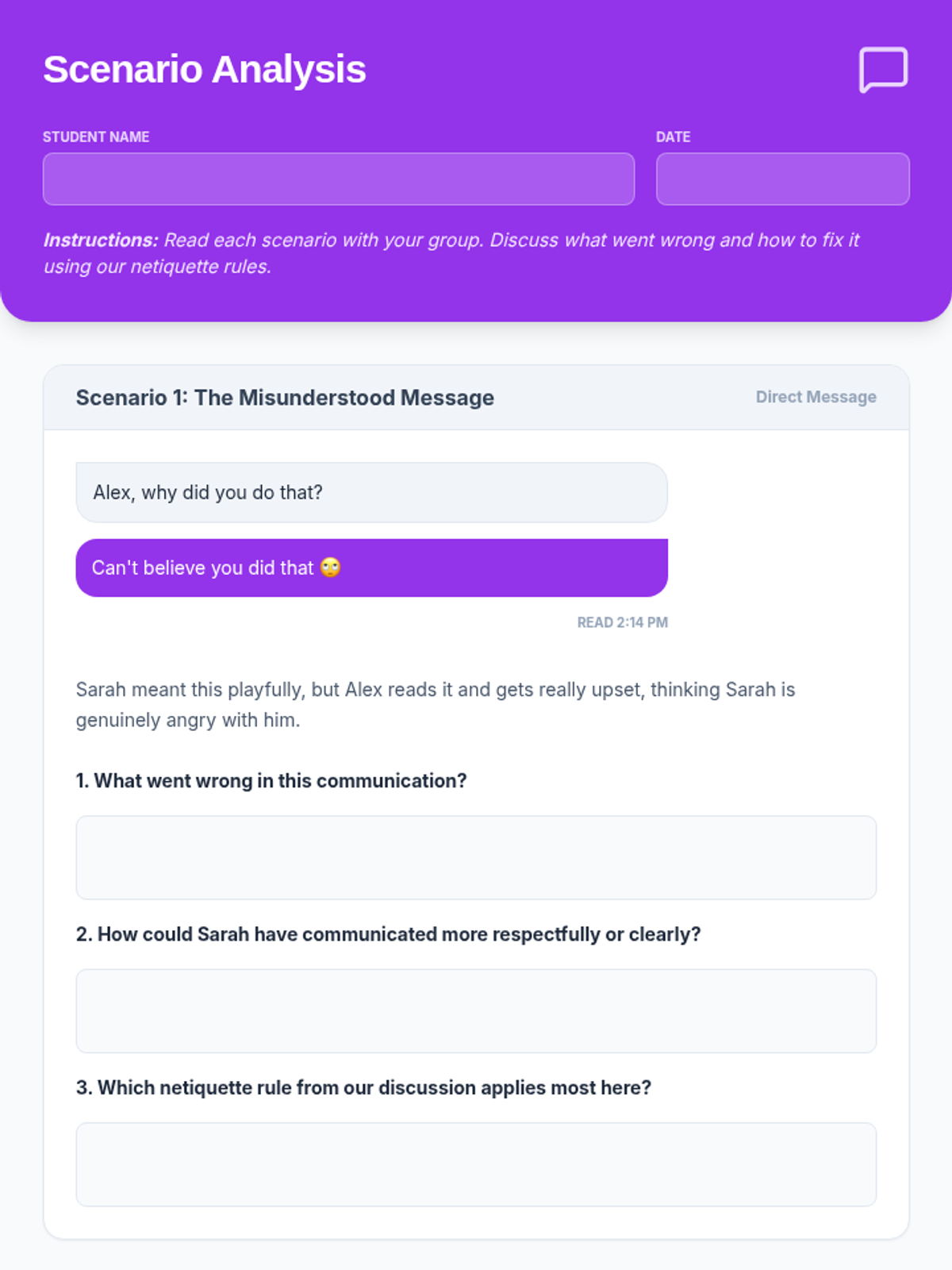The image size is (952, 1270).
Task: Click the READ 2:14 PM receipt
Action: (622, 622)
